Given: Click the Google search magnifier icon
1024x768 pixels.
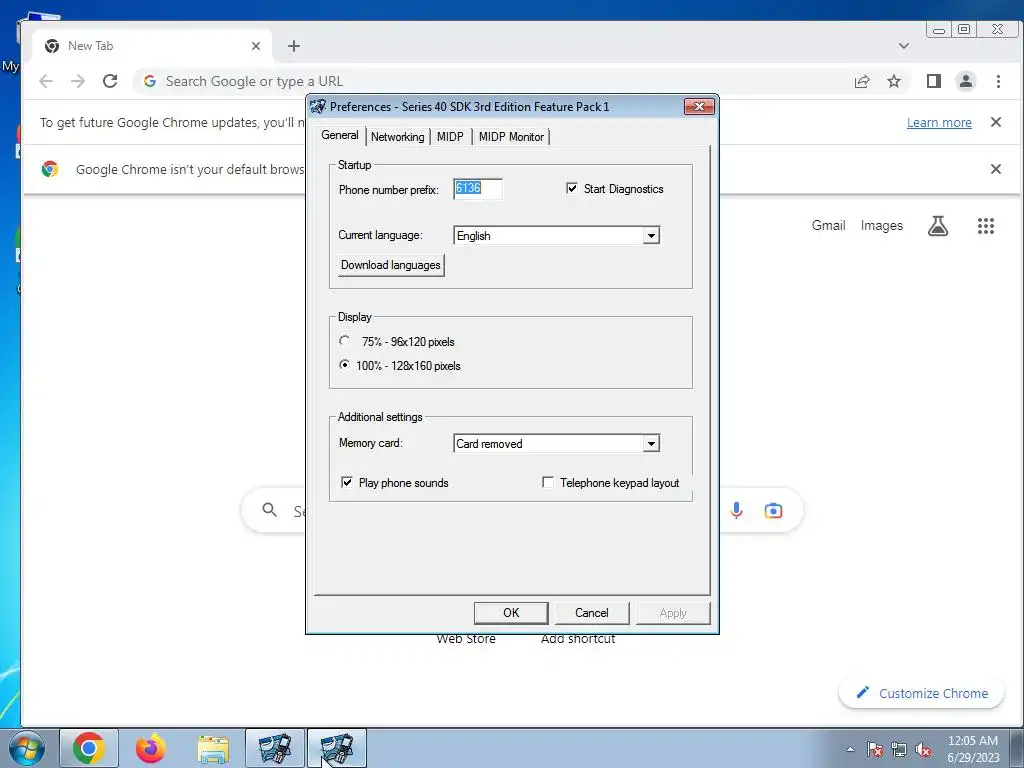Looking at the screenshot, I should [x=270, y=510].
